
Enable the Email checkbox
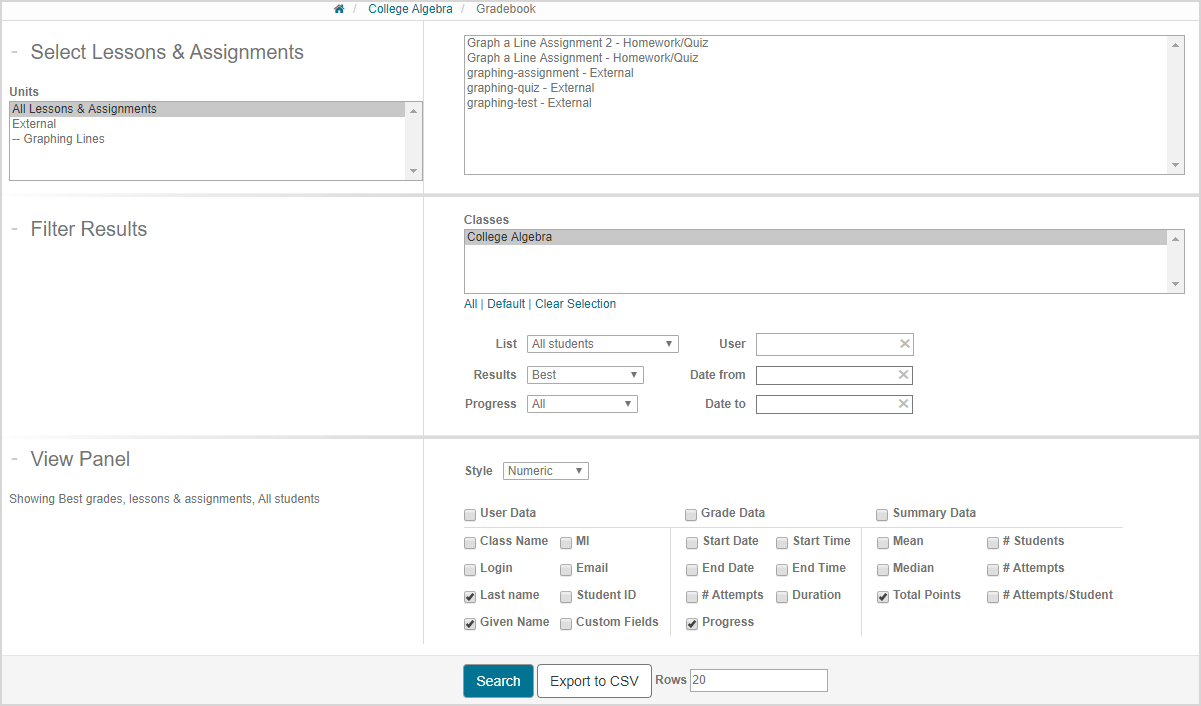pos(566,569)
